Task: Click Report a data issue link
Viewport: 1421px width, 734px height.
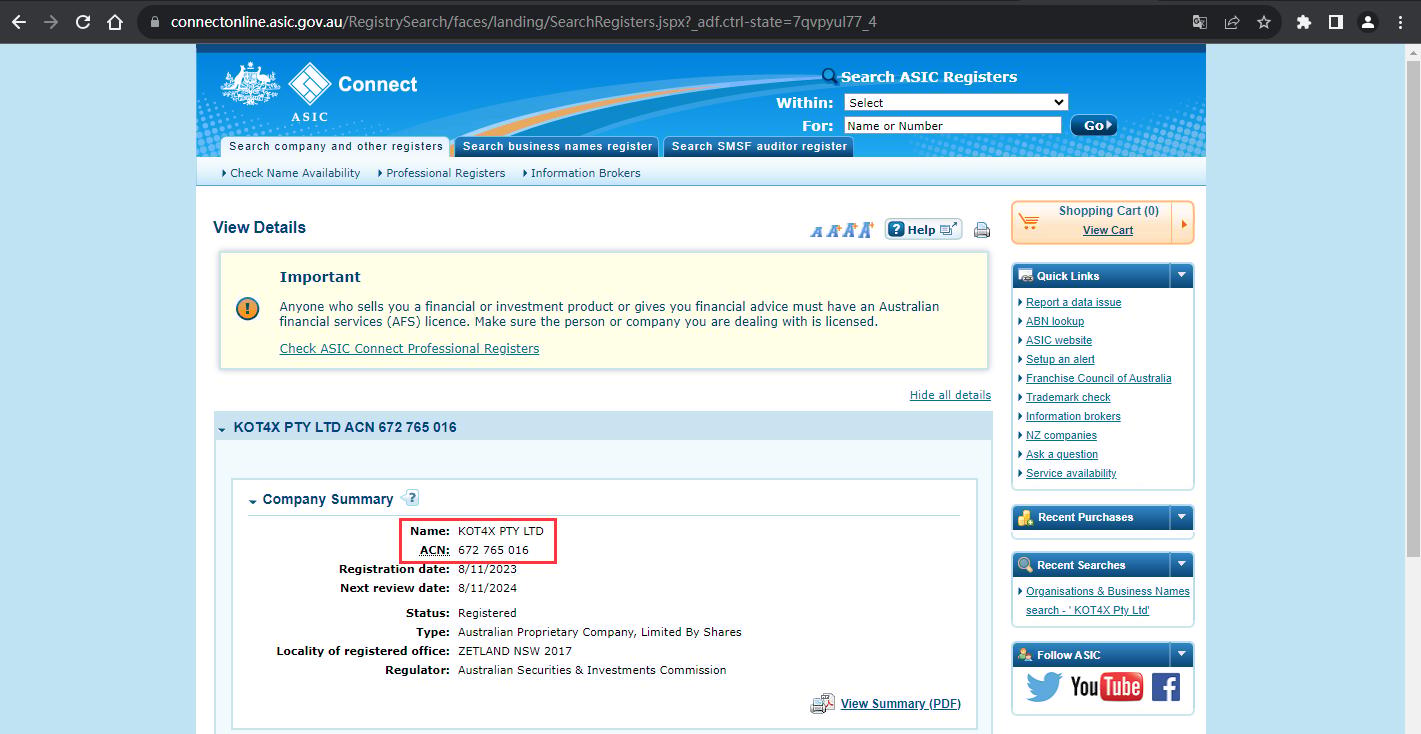Action: pyautogui.click(x=1073, y=302)
